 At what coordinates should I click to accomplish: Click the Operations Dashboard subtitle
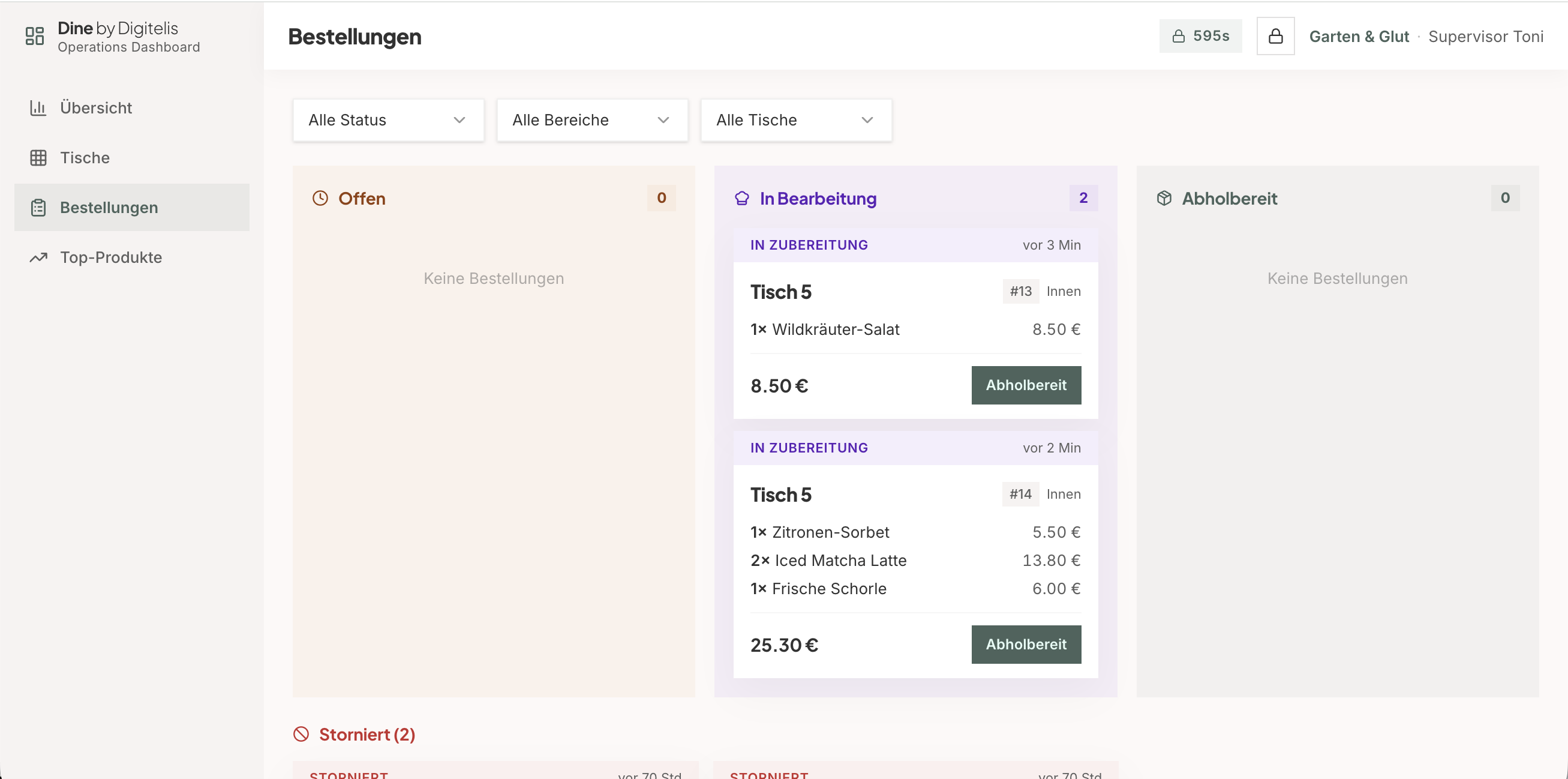point(128,47)
